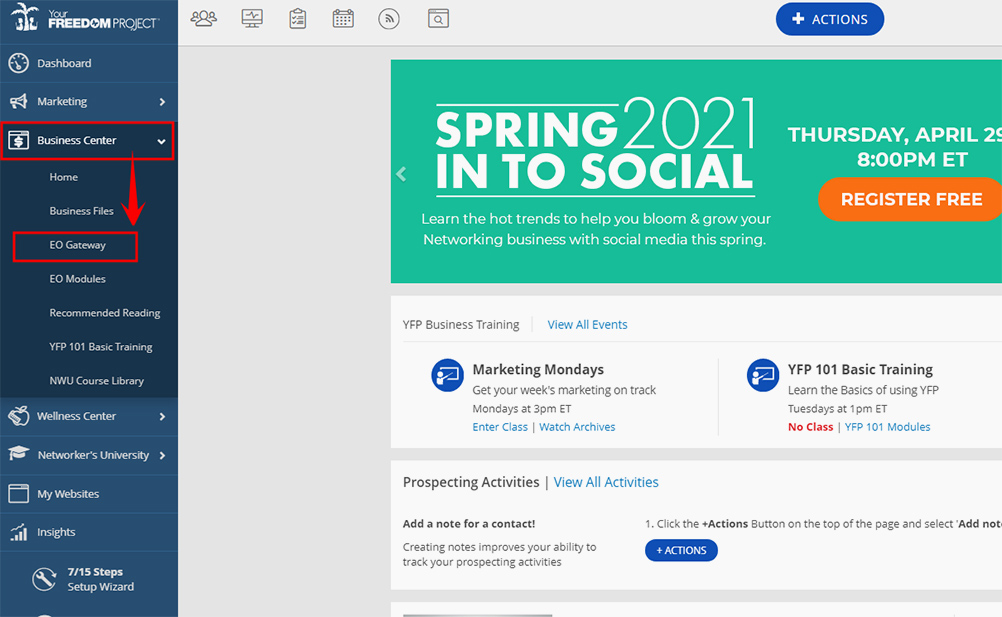Click the Your Freedom Project logo
The width and height of the screenshot is (1002, 617).
click(x=85, y=18)
